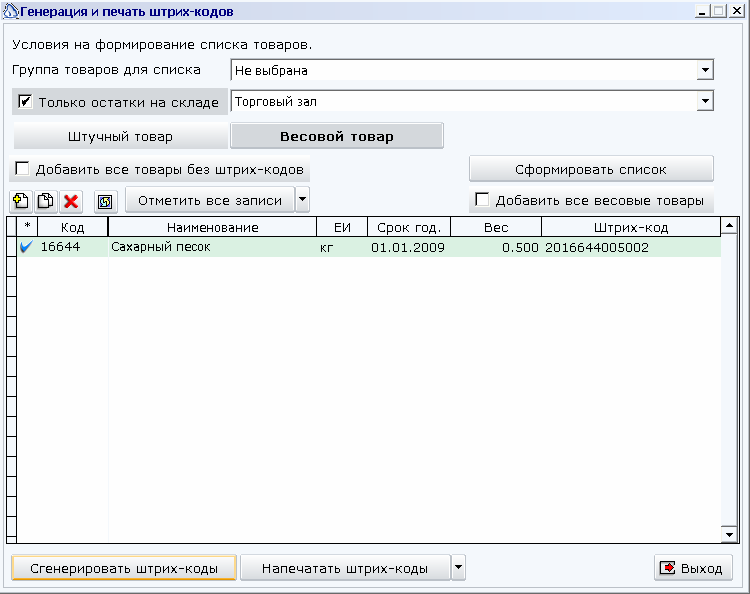
Task: Open arrow next to 'Отметить все записи'
Action: [302, 200]
